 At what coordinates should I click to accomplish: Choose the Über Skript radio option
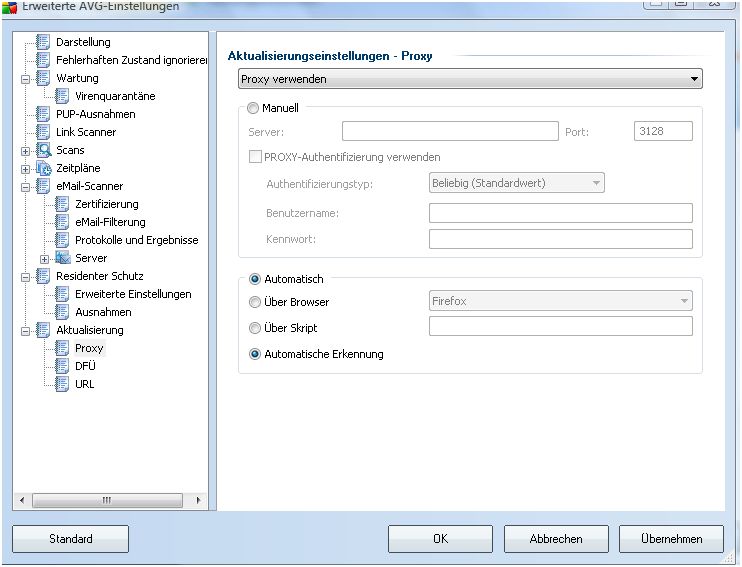click(255, 328)
